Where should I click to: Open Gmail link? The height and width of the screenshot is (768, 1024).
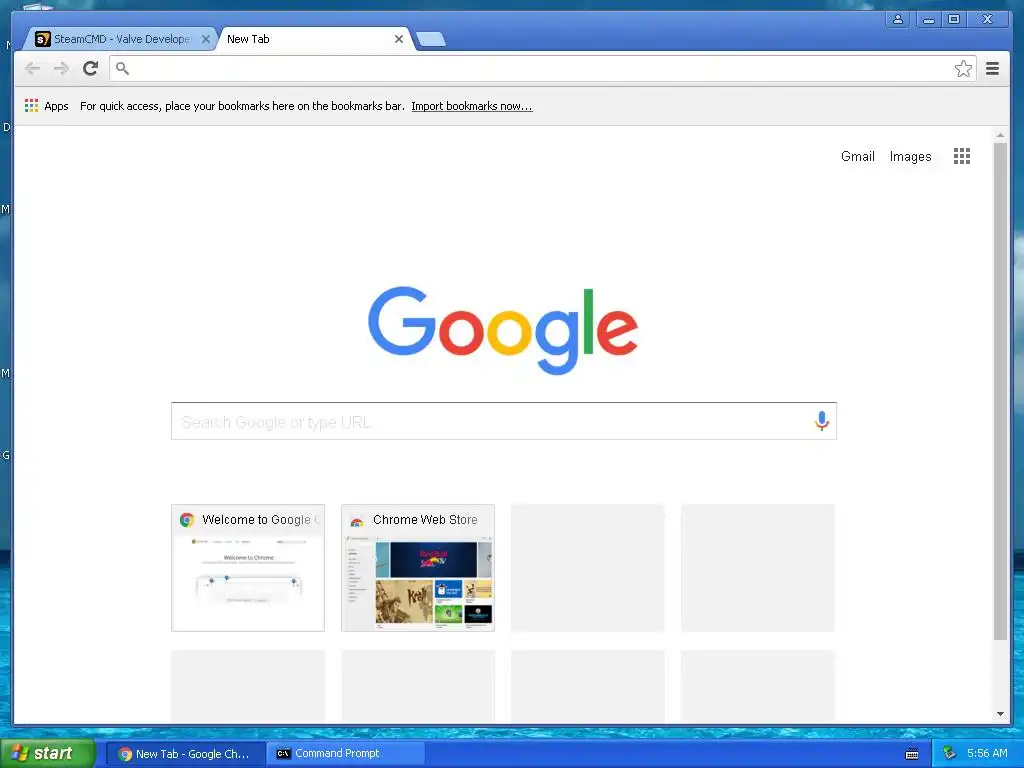[x=857, y=156]
